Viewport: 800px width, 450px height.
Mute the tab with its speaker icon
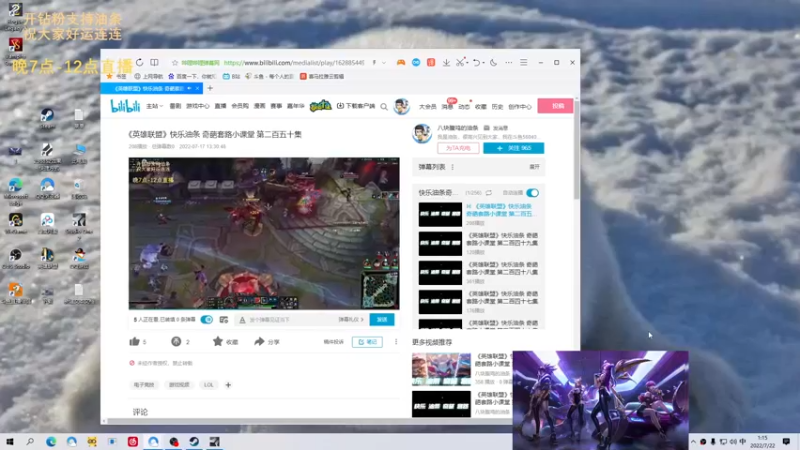tap(190, 88)
